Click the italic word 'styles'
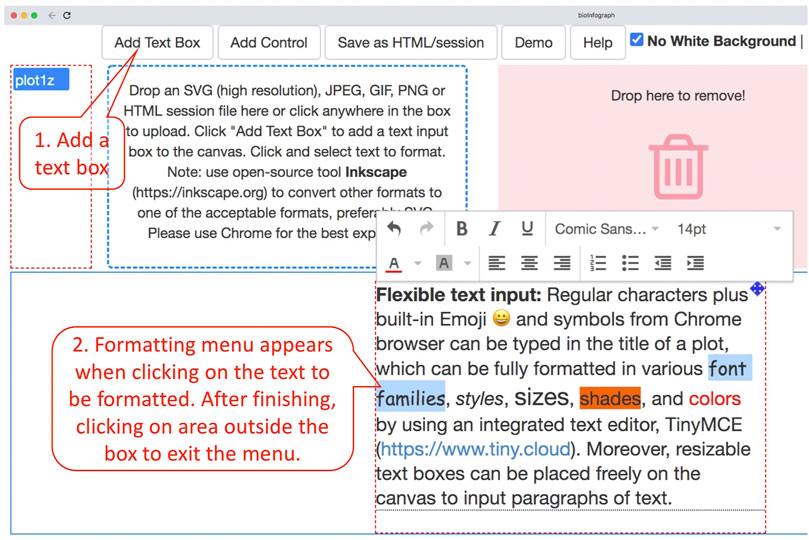809x540 pixels. (x=479, y=399)
